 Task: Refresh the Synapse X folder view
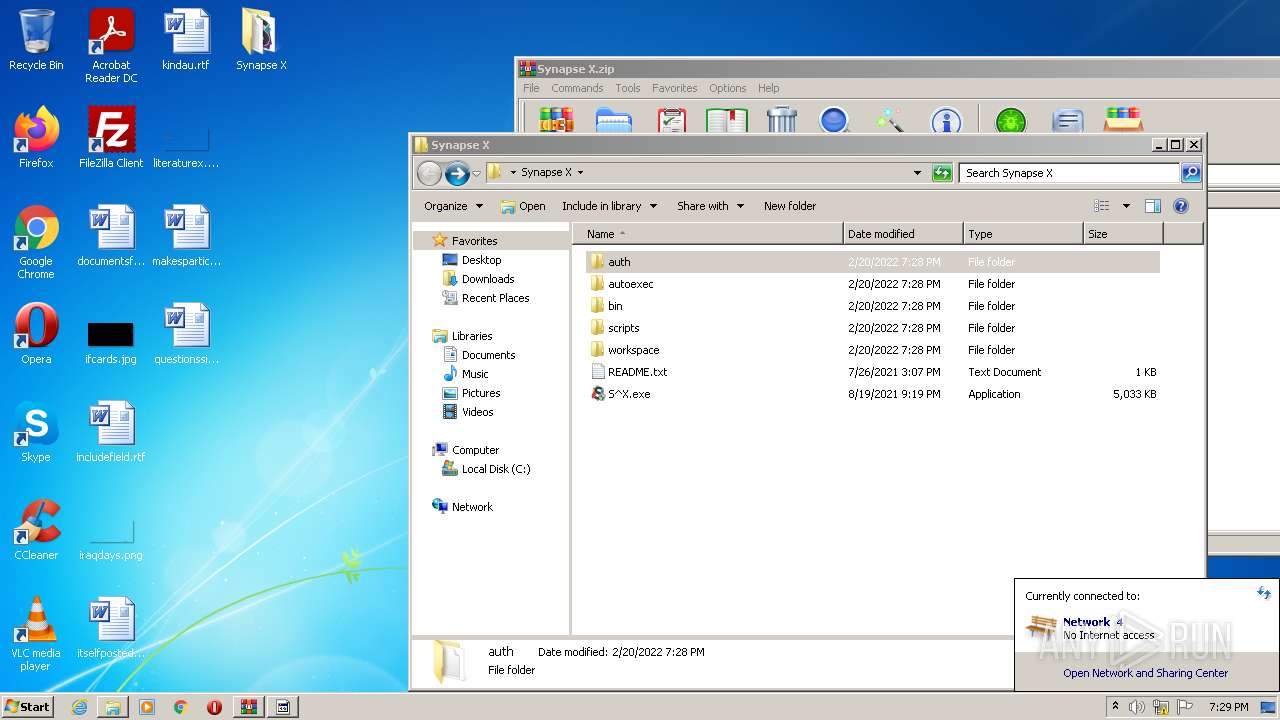(941, 173)
